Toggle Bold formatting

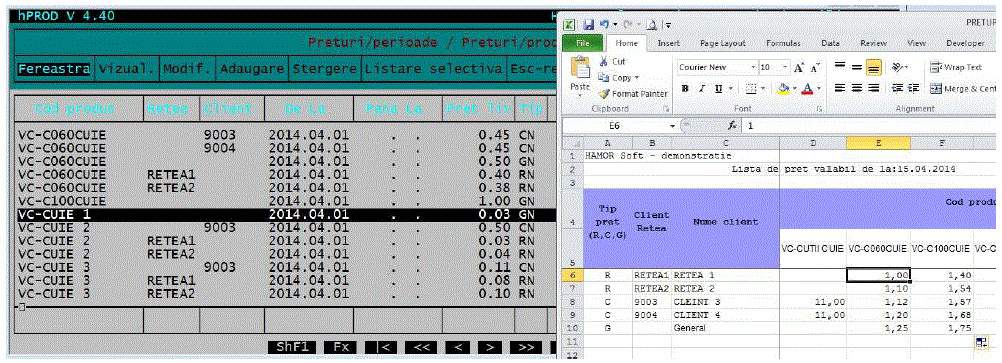coord(685,88)
